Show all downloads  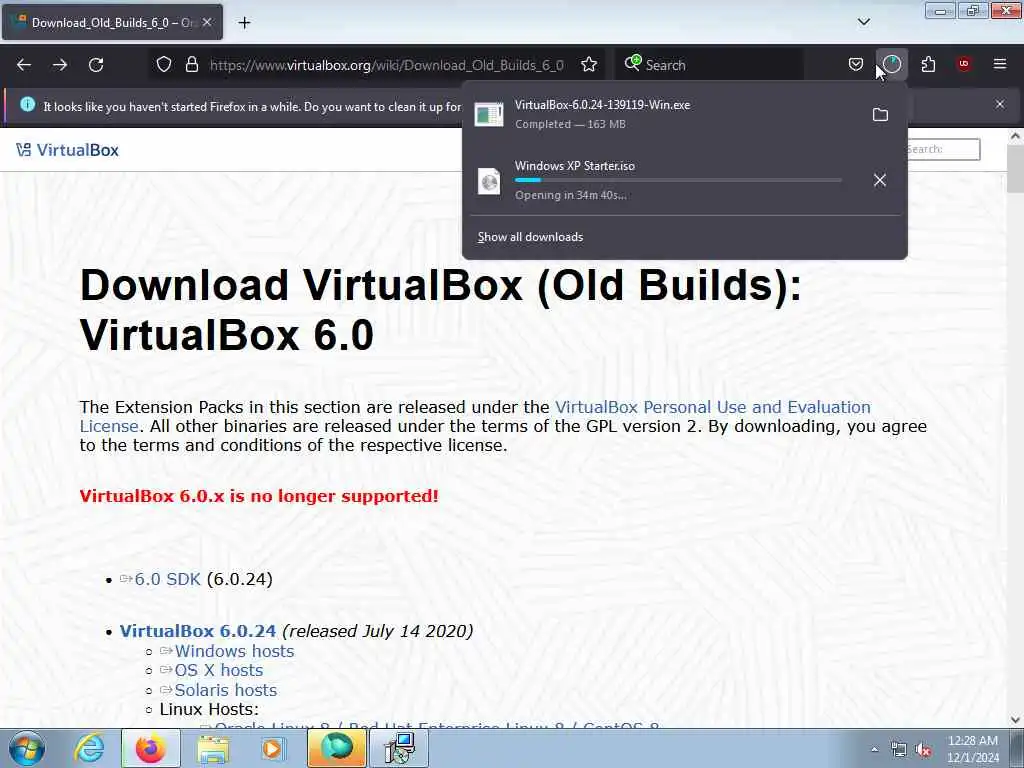[x=530, y=237]
